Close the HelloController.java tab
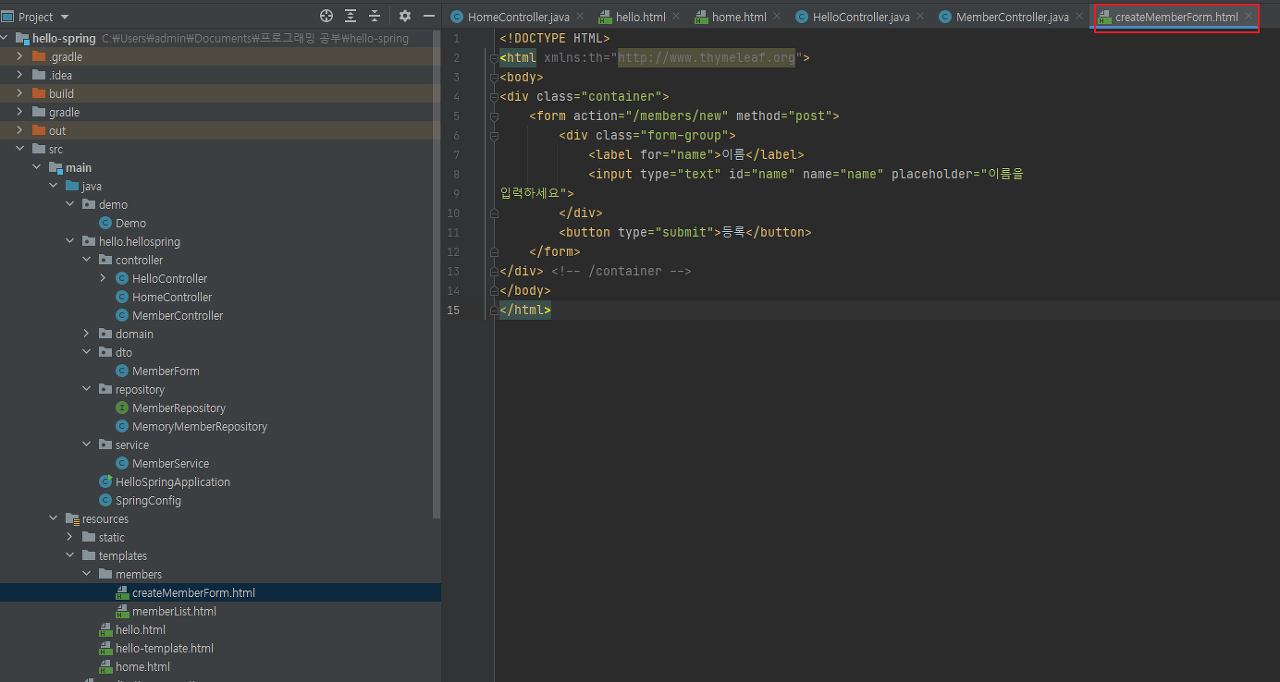This screenshot has height=682, width=1280. [920, 16]
